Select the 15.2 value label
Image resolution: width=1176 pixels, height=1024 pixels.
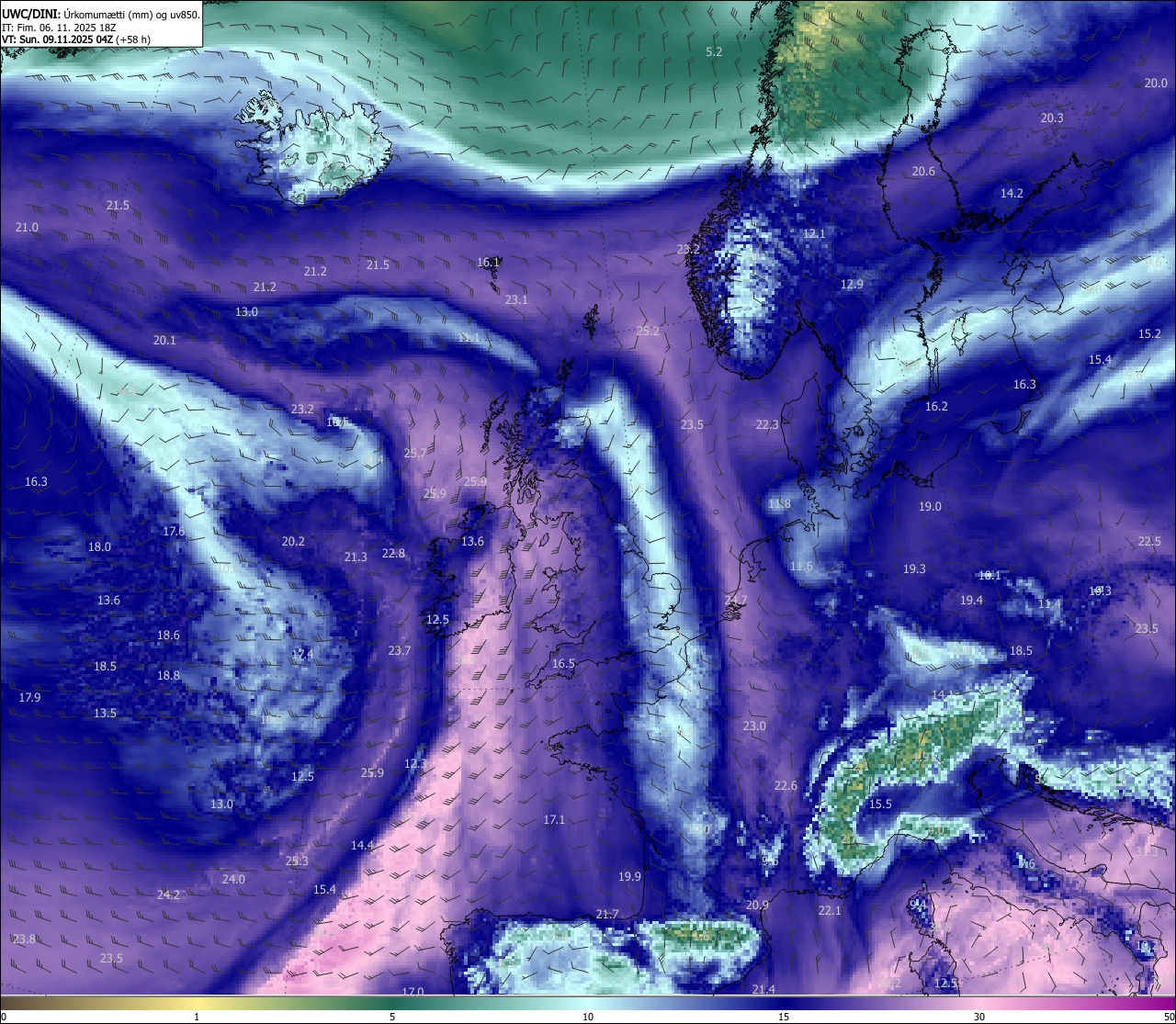(x=1149, y=334)
